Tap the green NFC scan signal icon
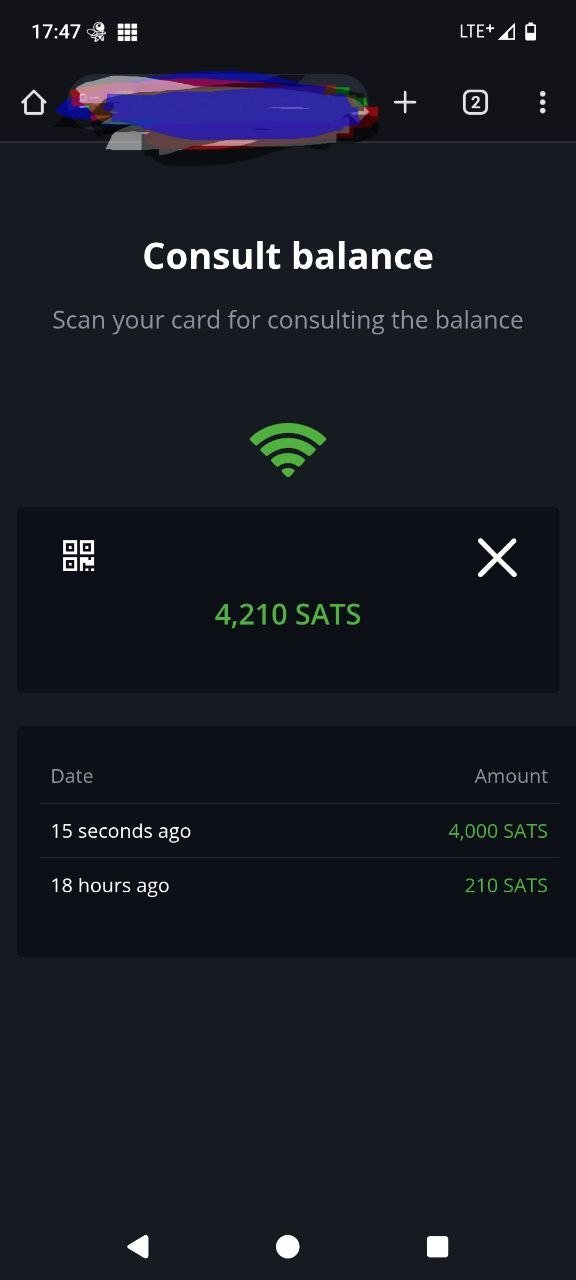This screenshot has height=1280, width=576. point(288,450)
